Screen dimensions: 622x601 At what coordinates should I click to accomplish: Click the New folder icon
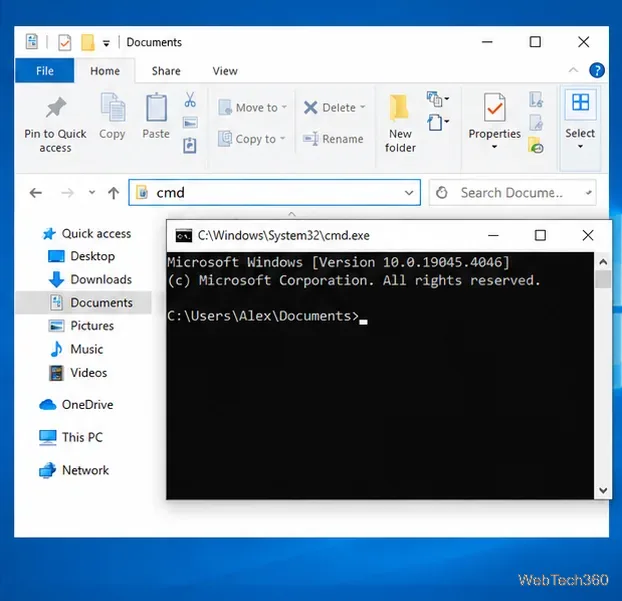tap(399, 108)
